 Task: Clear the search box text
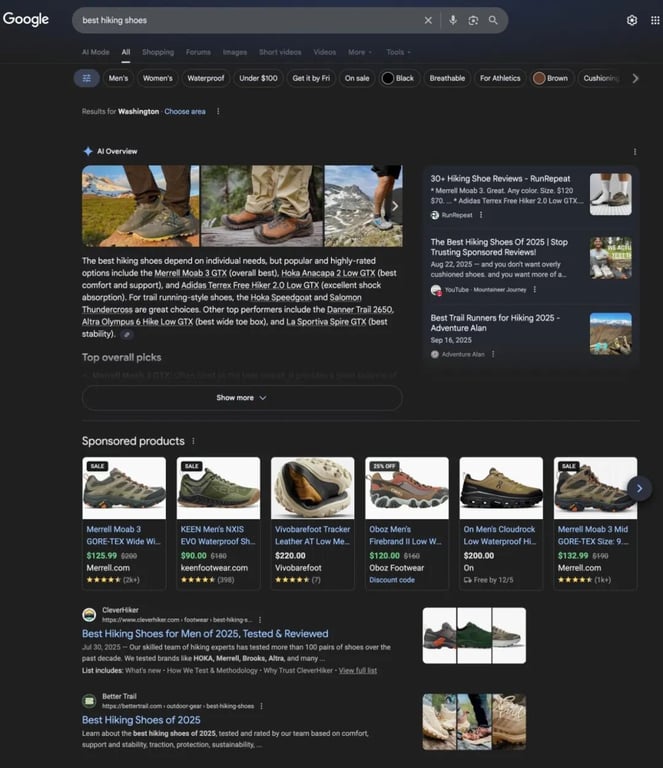[x=428, y=20]
